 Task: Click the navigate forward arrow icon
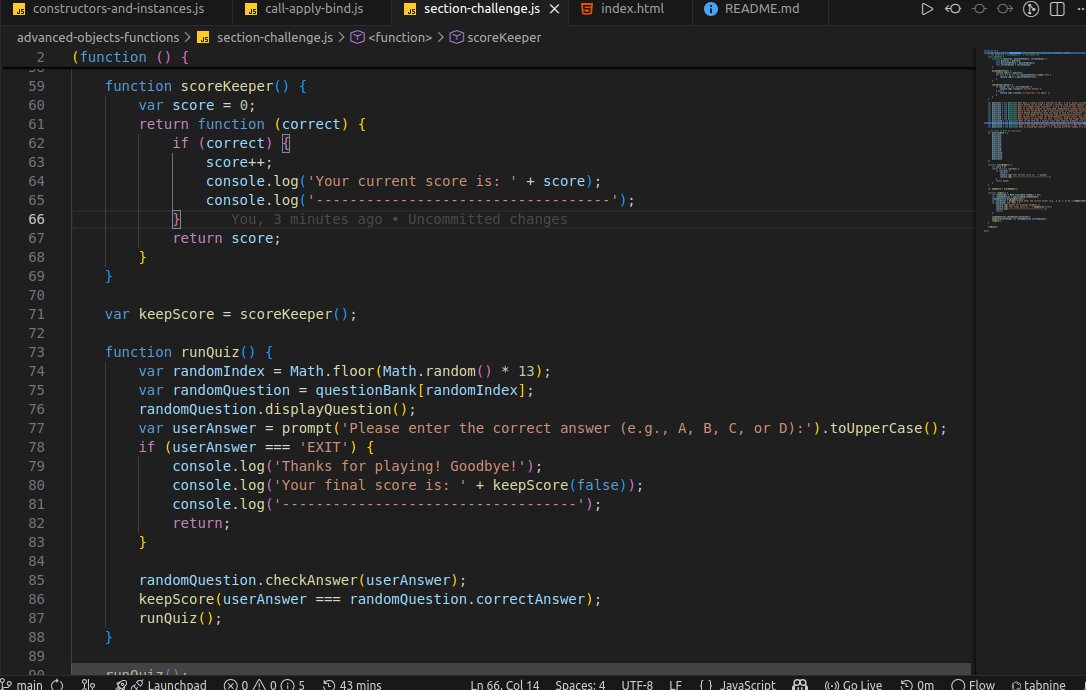coord(1005,9)
